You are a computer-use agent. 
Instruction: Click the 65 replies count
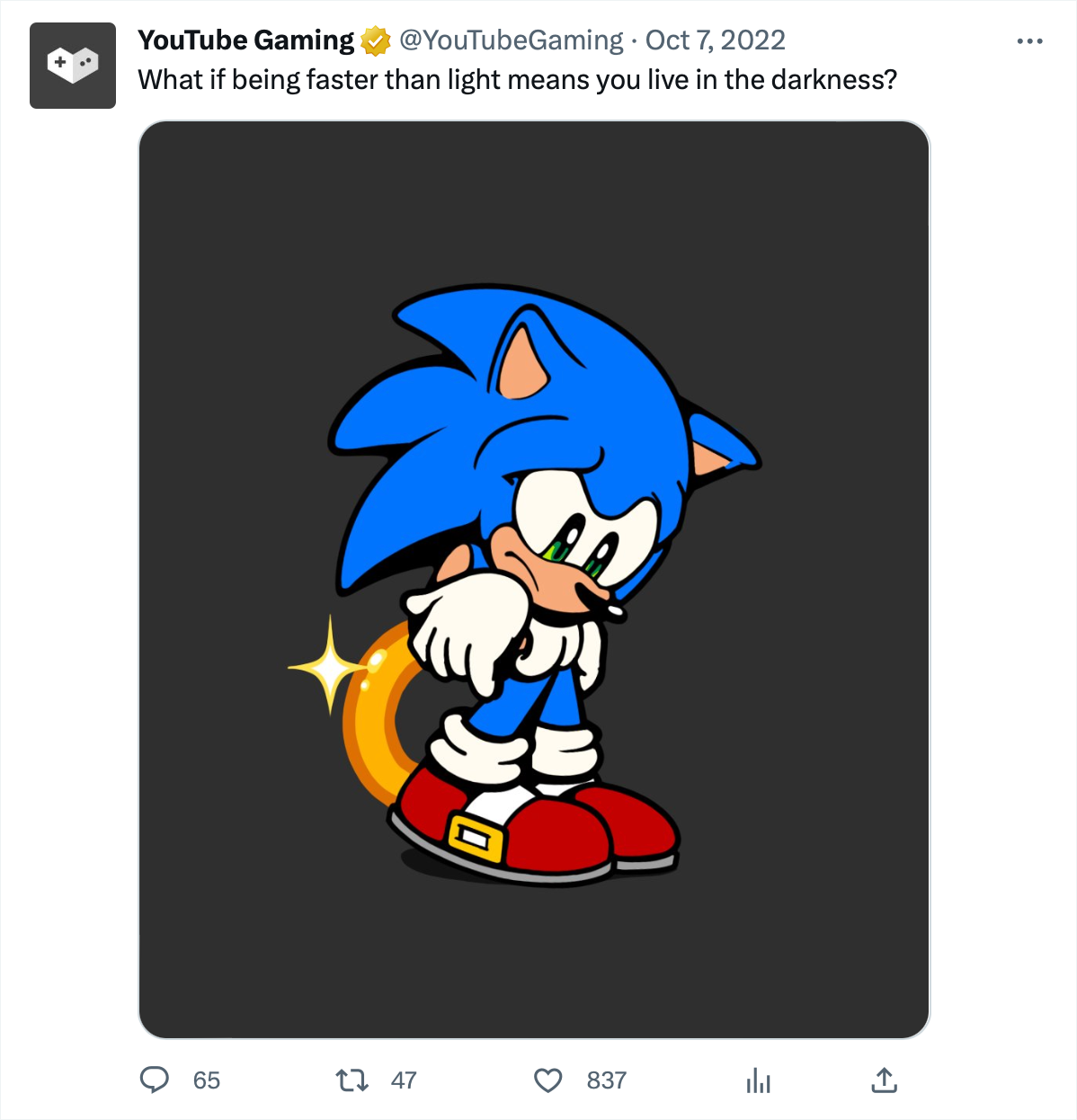pyautogui.click(x=207, y=1080)
